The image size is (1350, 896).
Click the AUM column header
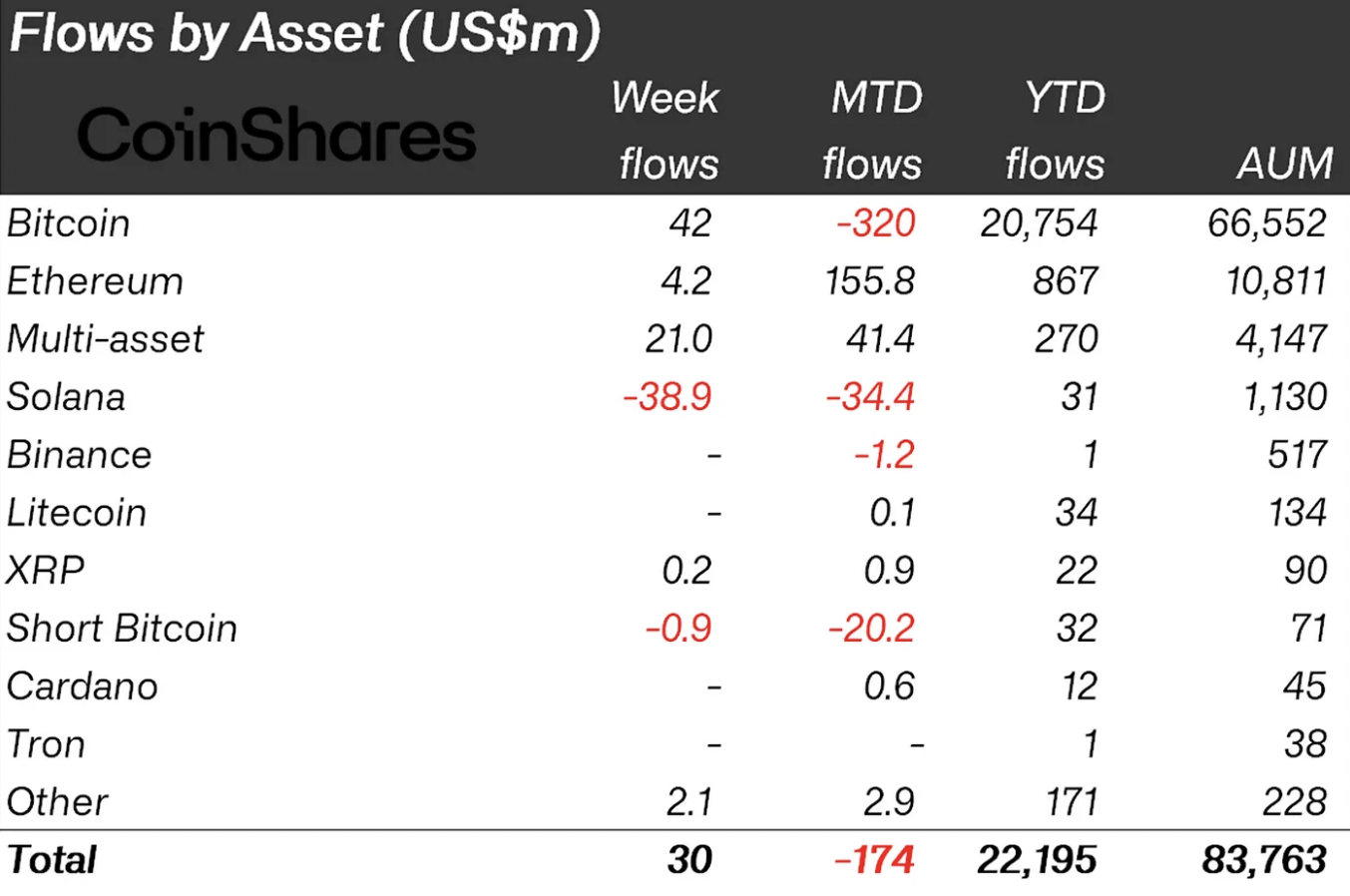point(1285,164)
